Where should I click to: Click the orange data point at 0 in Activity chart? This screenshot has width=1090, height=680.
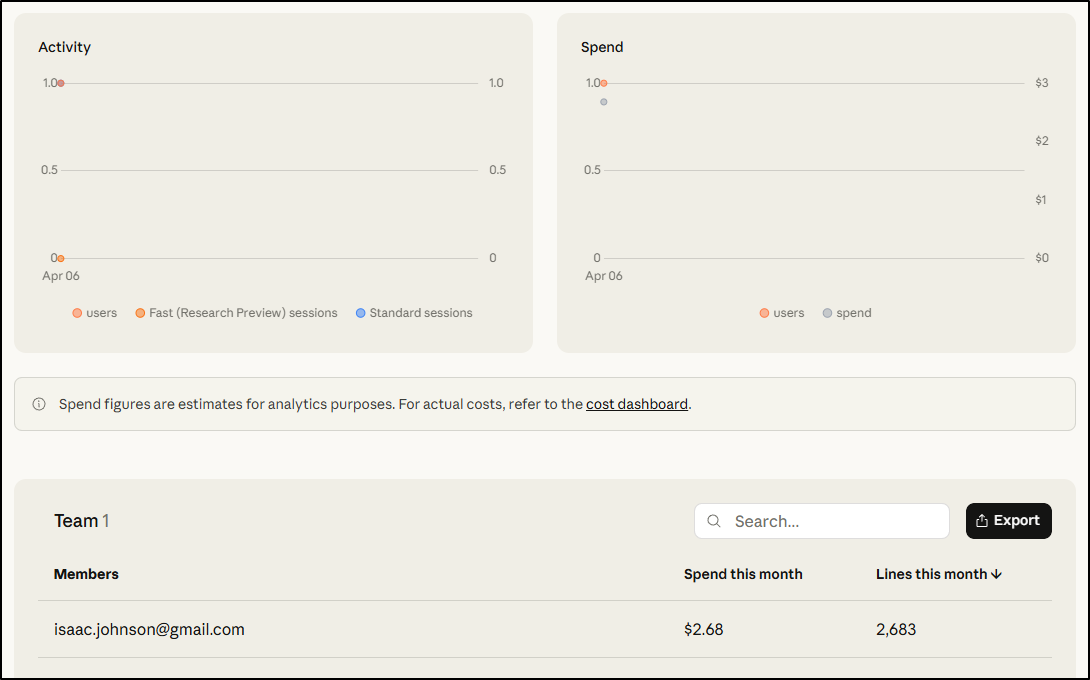tap(60, 258)
